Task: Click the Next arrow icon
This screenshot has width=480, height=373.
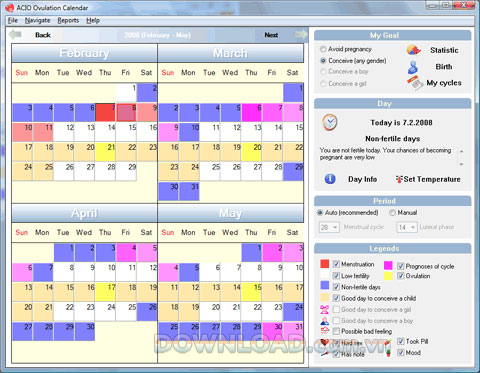Action: tap(301, 34)
